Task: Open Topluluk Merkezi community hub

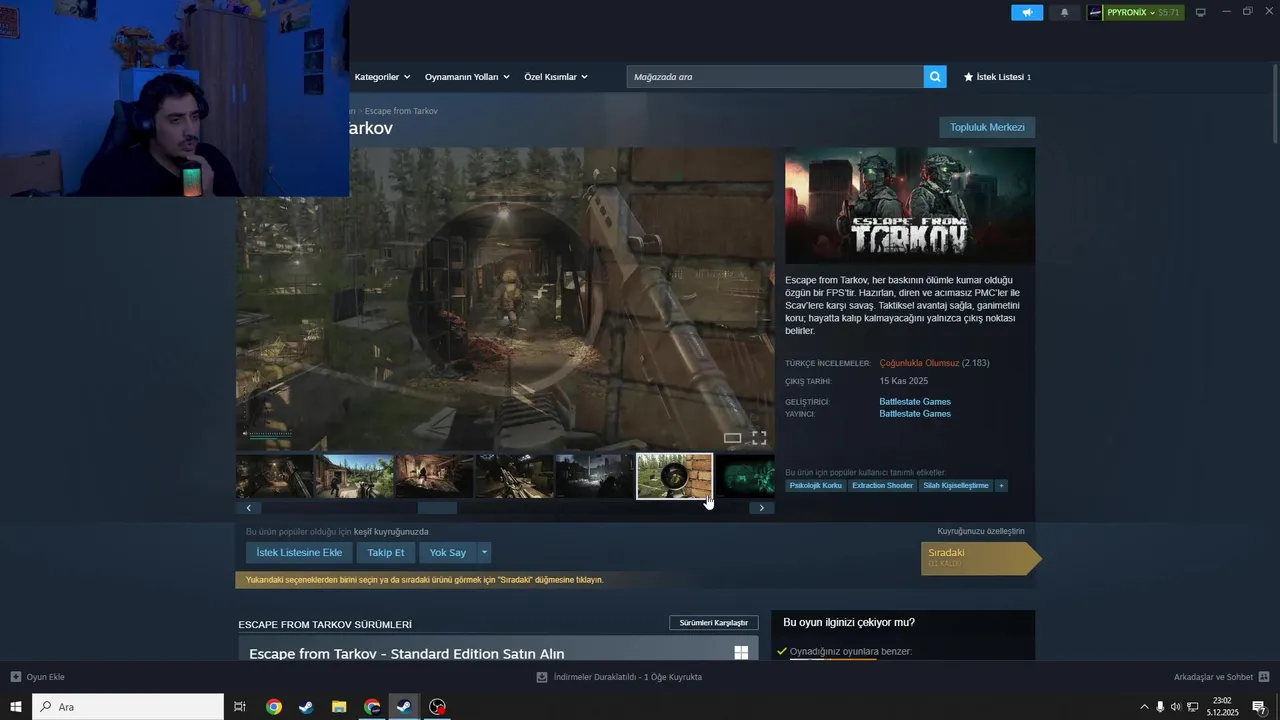Action: click(987, 127)
